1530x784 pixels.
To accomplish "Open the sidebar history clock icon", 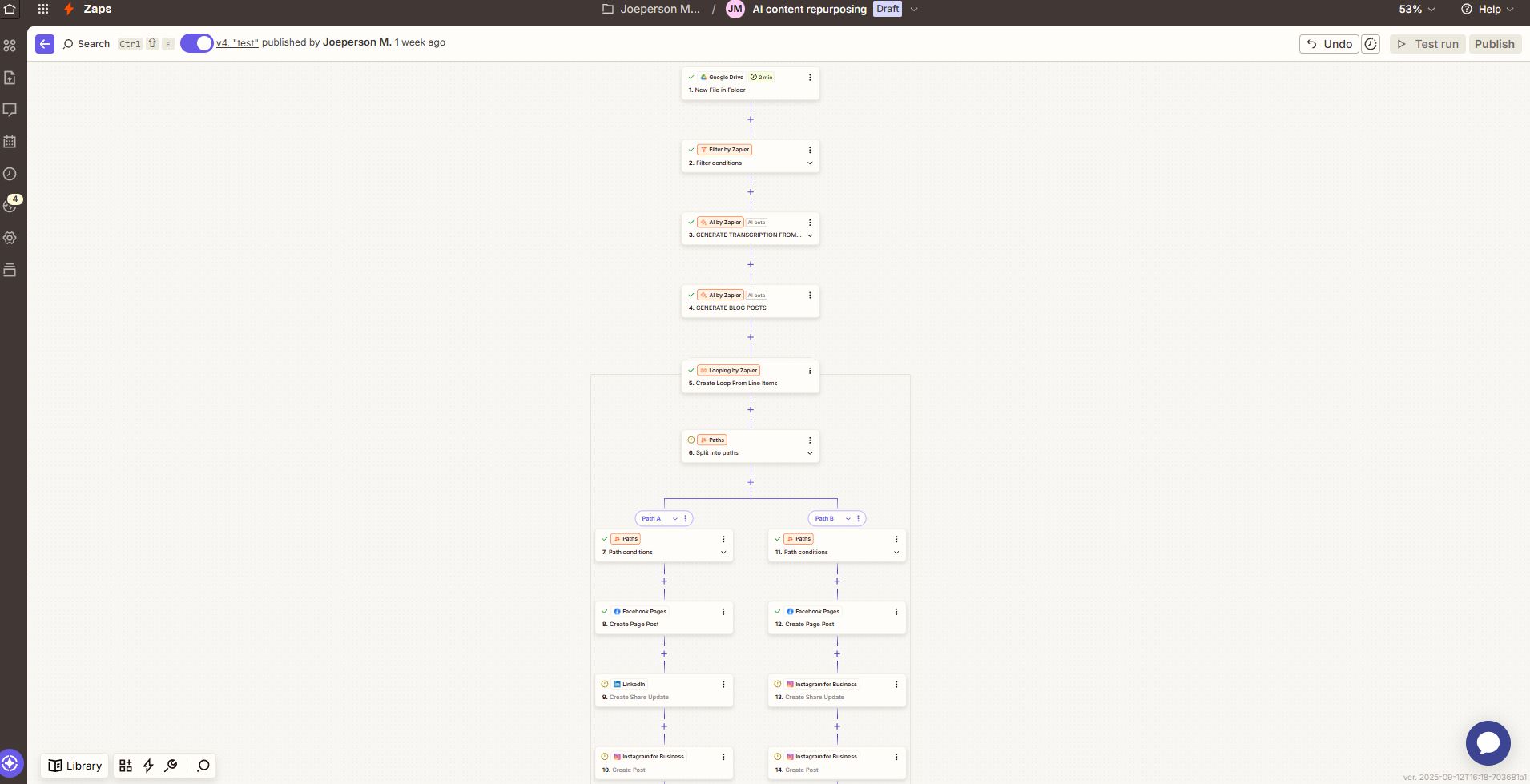I will [x=10, y=174].
